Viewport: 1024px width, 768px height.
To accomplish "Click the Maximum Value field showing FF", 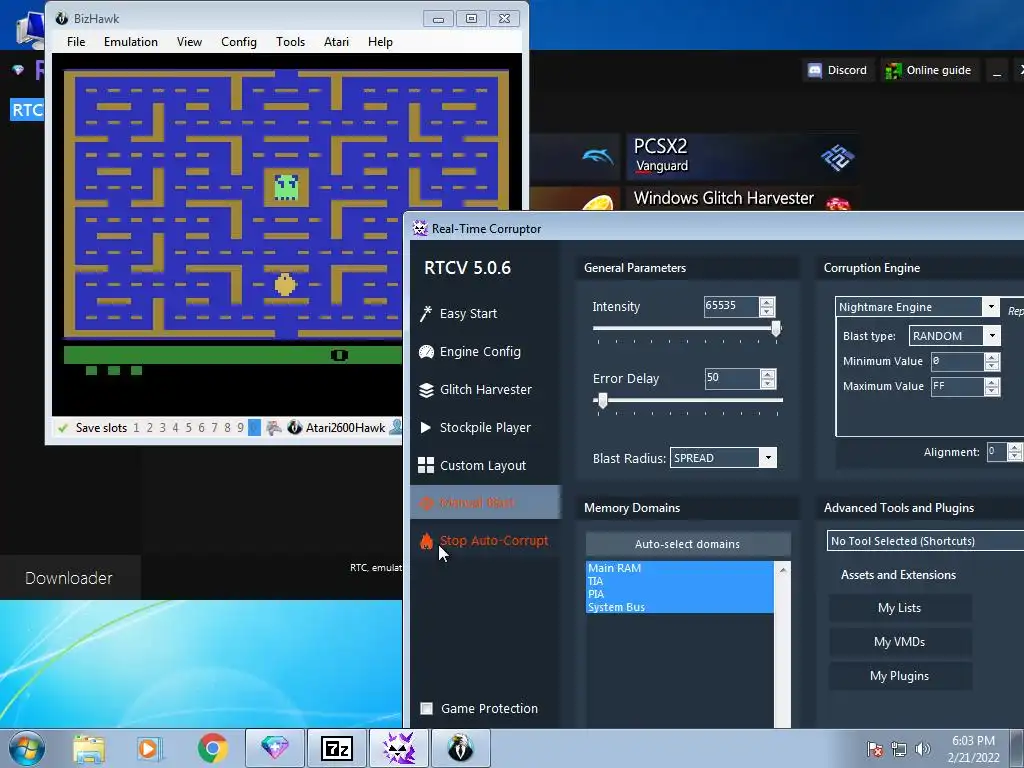I will click(x=958, y=387).
